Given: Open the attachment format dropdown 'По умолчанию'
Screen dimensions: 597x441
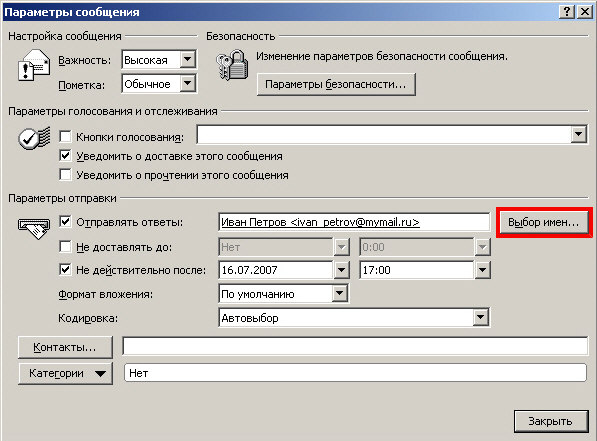Looking at the screenshot, I should [x=339, y=294].
